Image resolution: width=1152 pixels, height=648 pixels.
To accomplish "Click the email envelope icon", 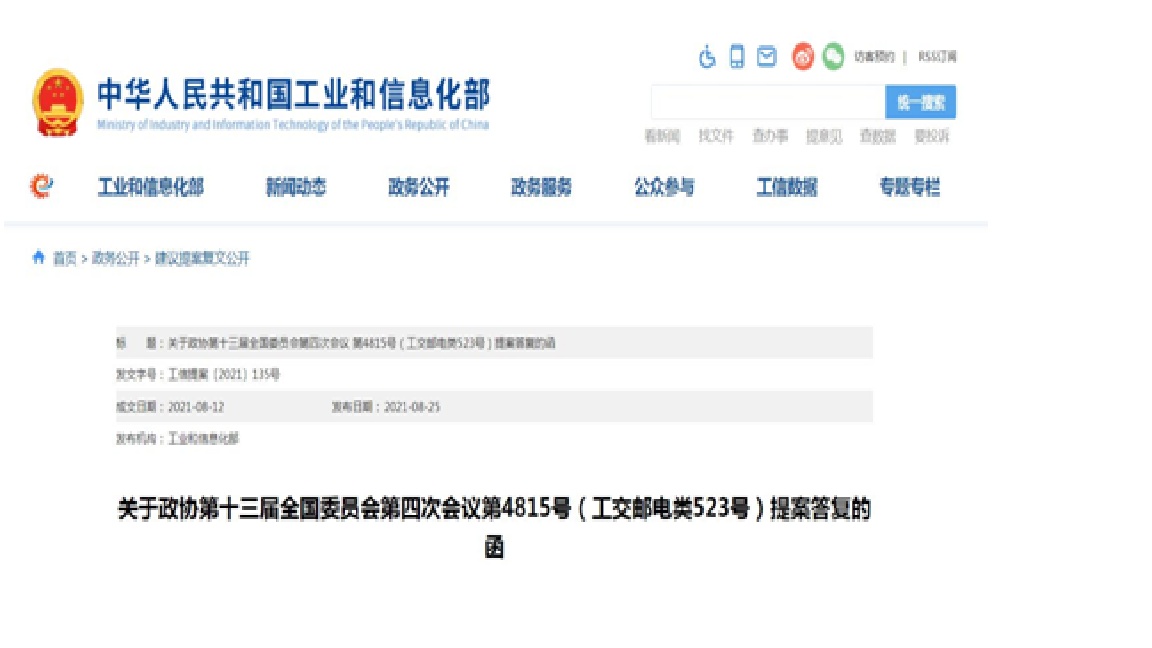I will [x=767, y=57].
